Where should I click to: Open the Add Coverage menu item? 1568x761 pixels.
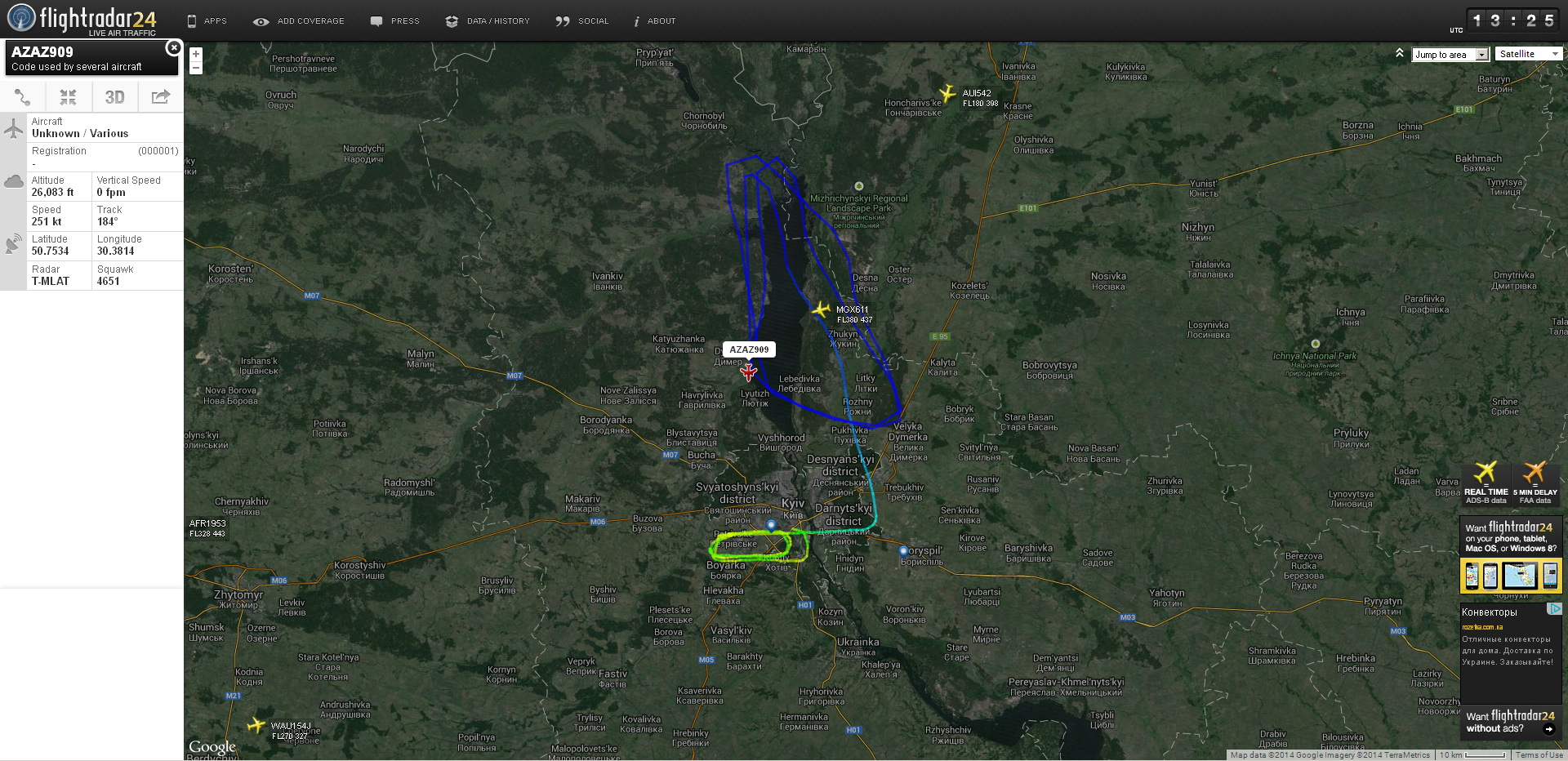click(x=299, y=21)
